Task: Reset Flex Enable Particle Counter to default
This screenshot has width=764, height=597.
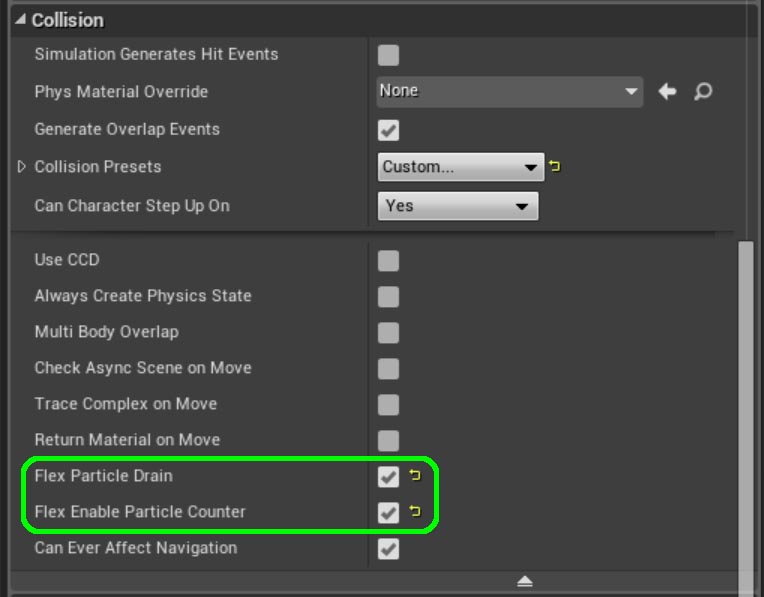Action: (415, 511)
